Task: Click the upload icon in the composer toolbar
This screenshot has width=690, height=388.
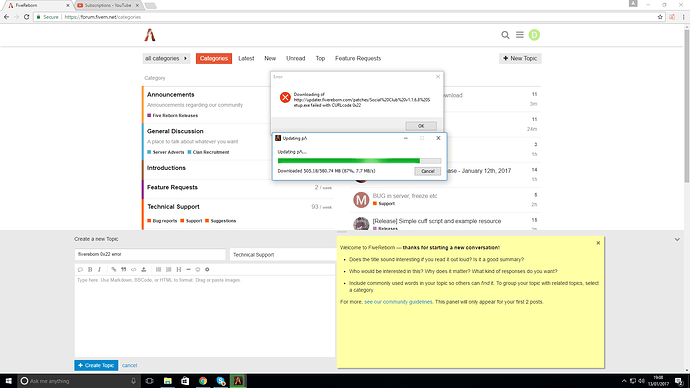Action: tap(143, 269)
